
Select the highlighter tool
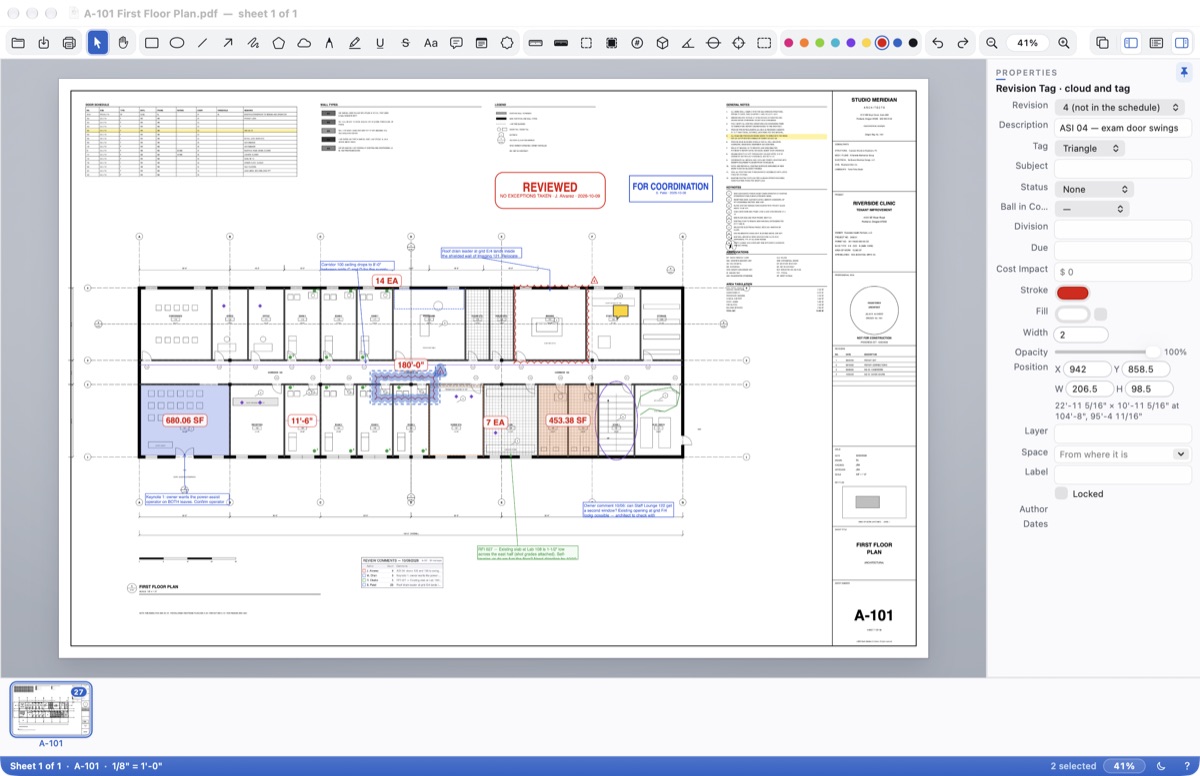355,43
